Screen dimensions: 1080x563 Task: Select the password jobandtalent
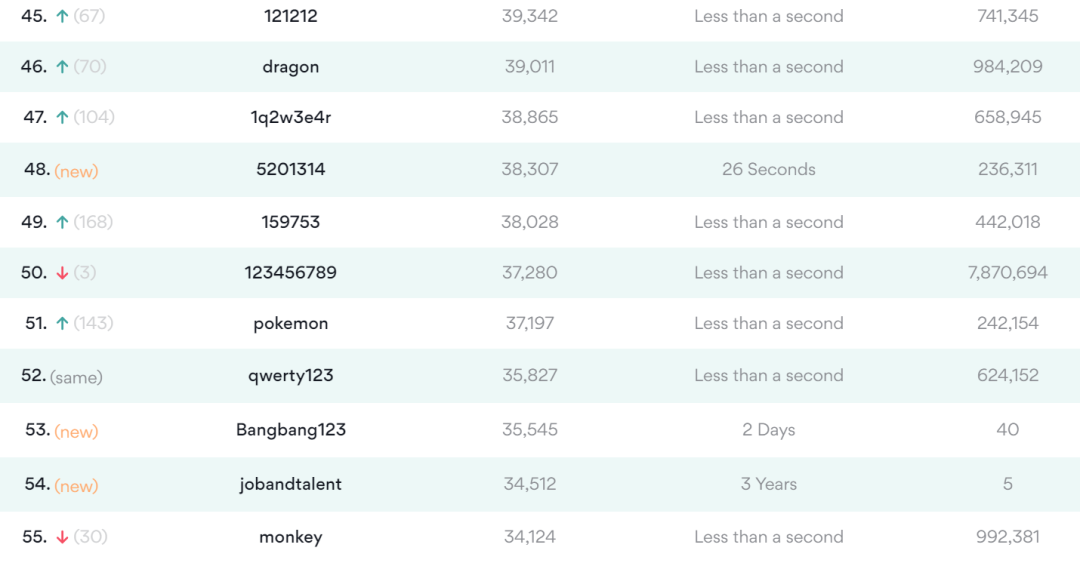coord(290,484)
